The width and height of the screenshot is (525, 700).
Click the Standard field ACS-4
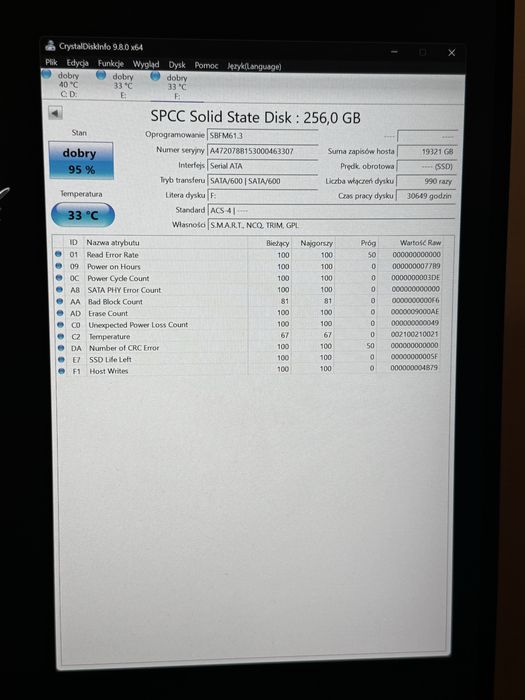click(x=331, y=210)
